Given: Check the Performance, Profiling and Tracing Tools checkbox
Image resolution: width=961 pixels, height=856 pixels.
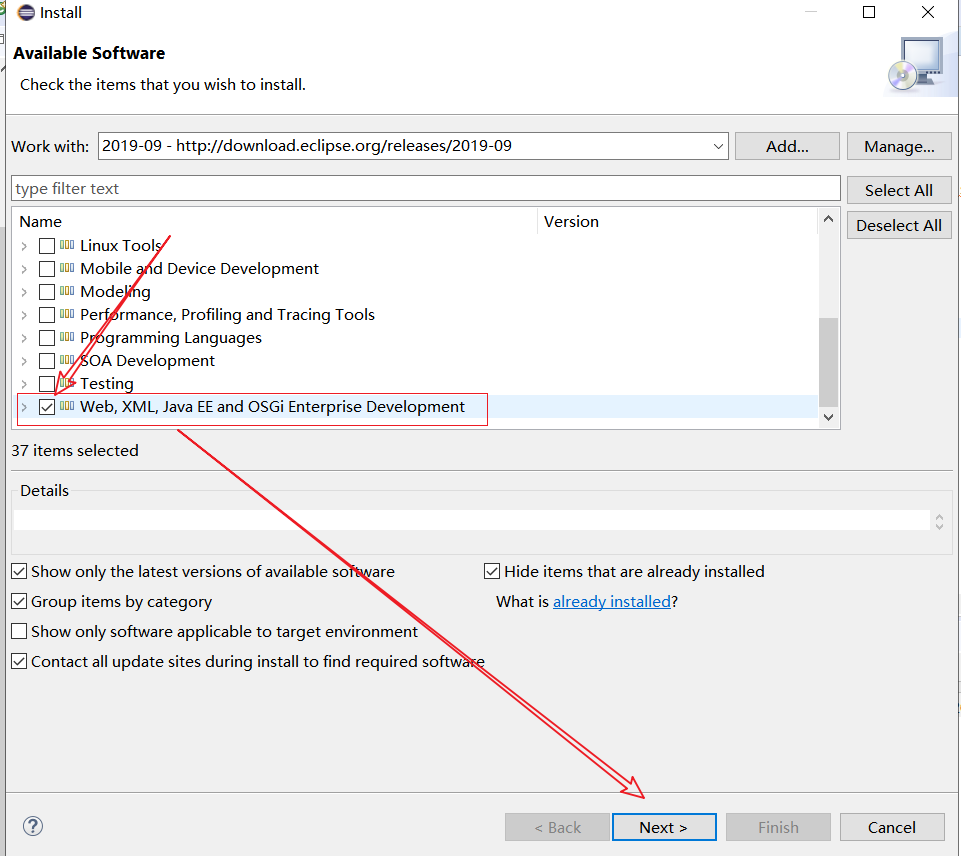Looking at the screenshot, I should [x=47, y=315].
